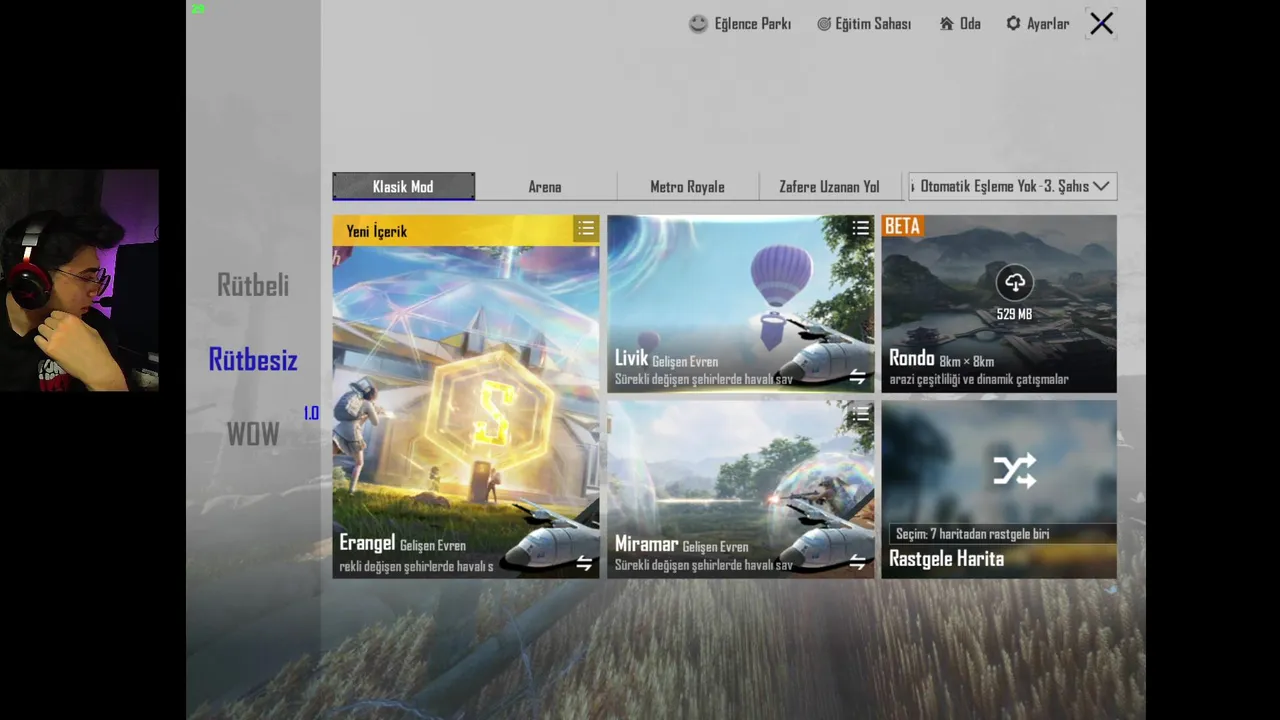Swap mode arrows on Erangel card
The width and height of the screenshot is (1280, 720).
tap(584, 564)
